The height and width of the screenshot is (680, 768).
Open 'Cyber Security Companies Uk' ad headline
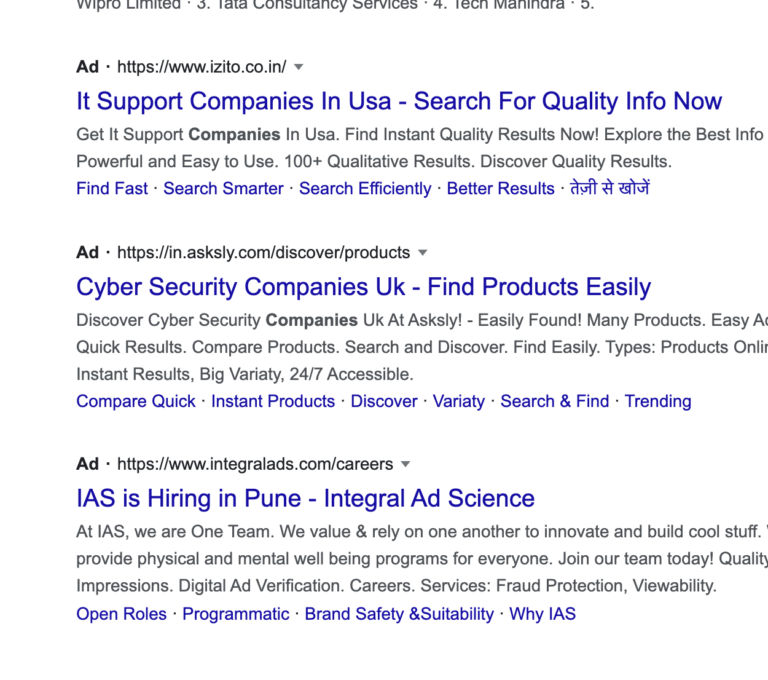click(x=363, y=287)
